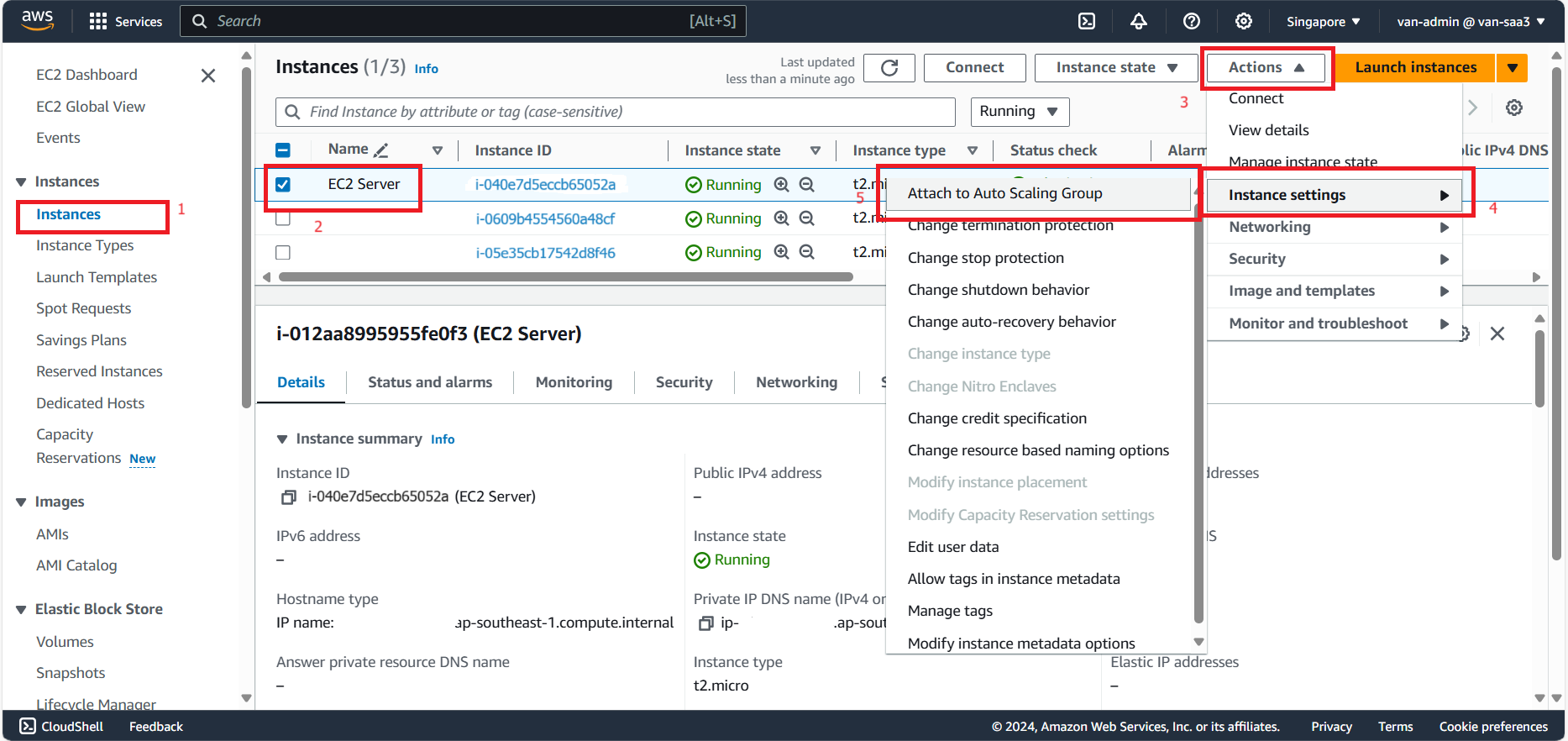This screenshot has width=1568, height=741.
Task: Zoom out filter for i-05e35cb17542d8f46 state
Action: coord(806,252)
